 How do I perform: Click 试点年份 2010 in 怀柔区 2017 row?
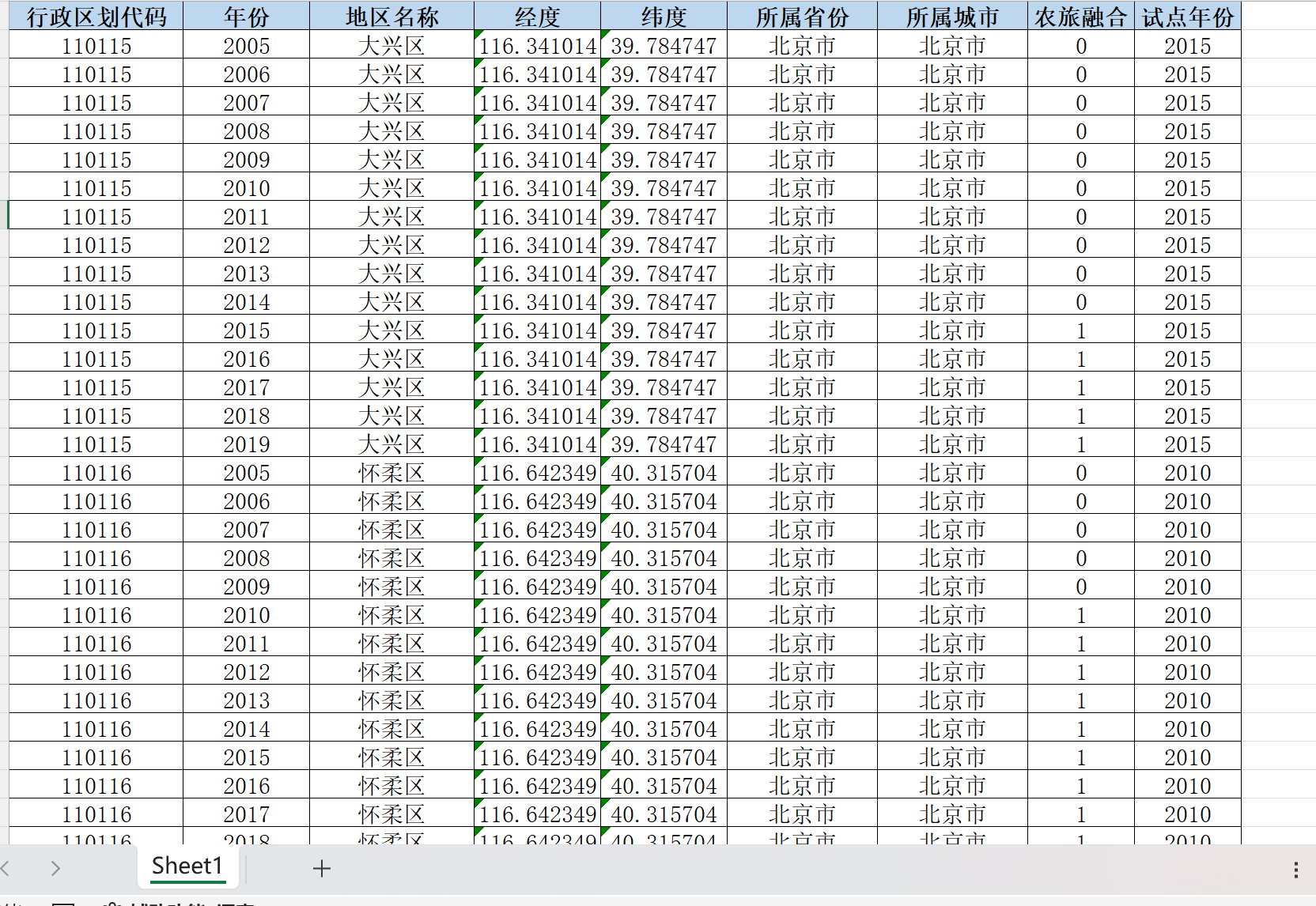coord(1188,814)
